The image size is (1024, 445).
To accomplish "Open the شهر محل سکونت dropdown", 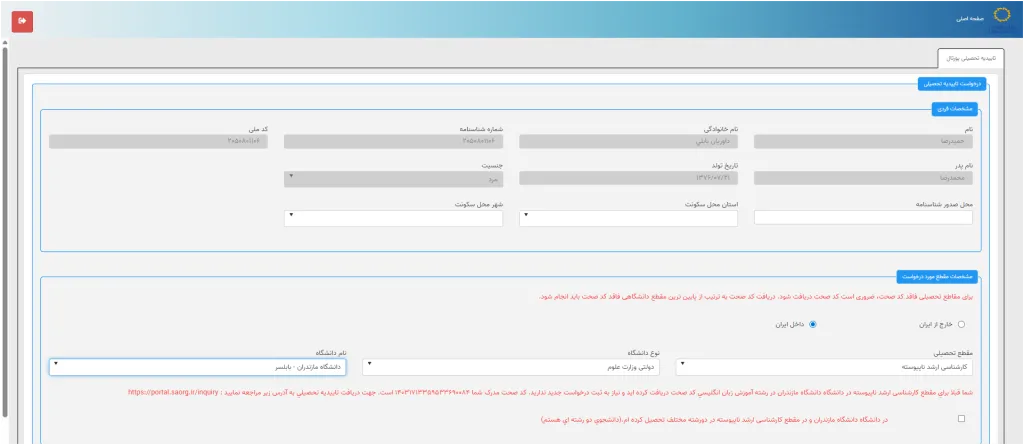I will tap(394, 217).
